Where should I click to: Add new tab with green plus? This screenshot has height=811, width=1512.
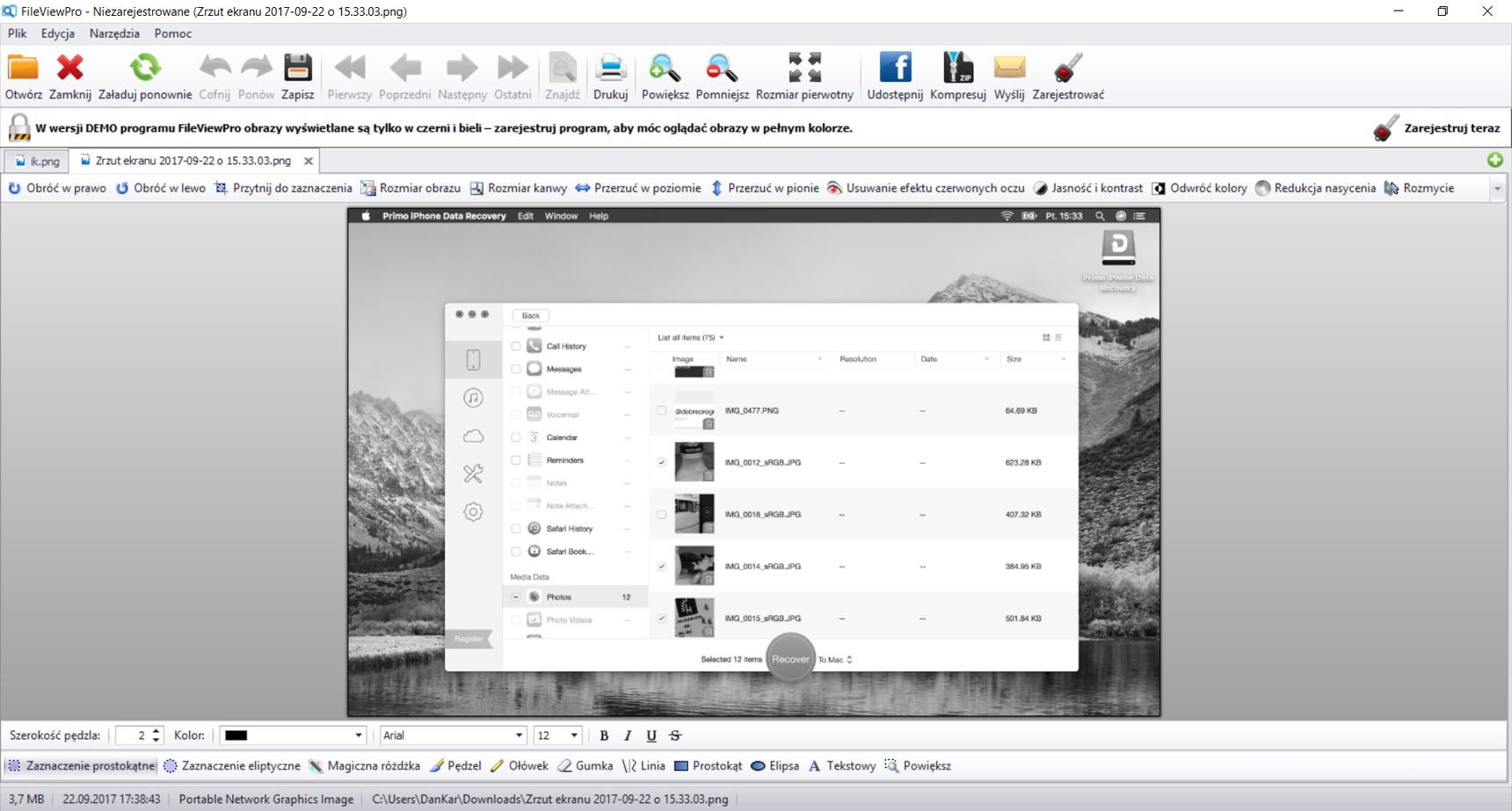pyautogui.click(x=1495, y=160)
